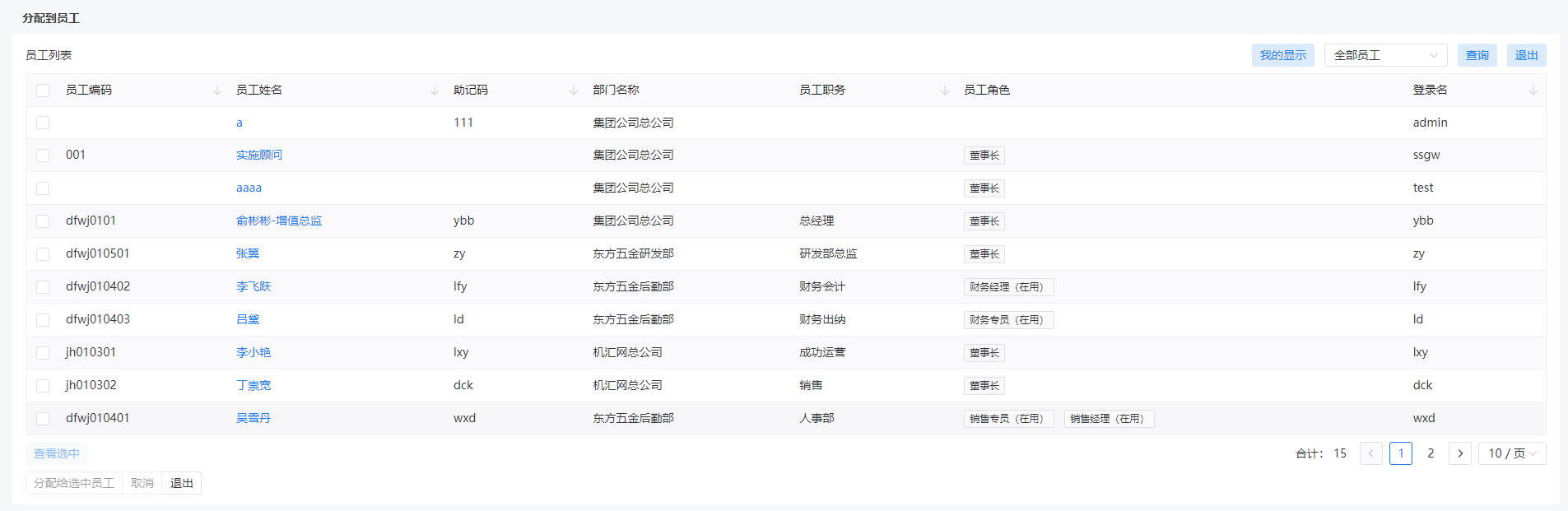Select checkbox for dfwj010401
1568x511 pixels.
click(43, 419)
